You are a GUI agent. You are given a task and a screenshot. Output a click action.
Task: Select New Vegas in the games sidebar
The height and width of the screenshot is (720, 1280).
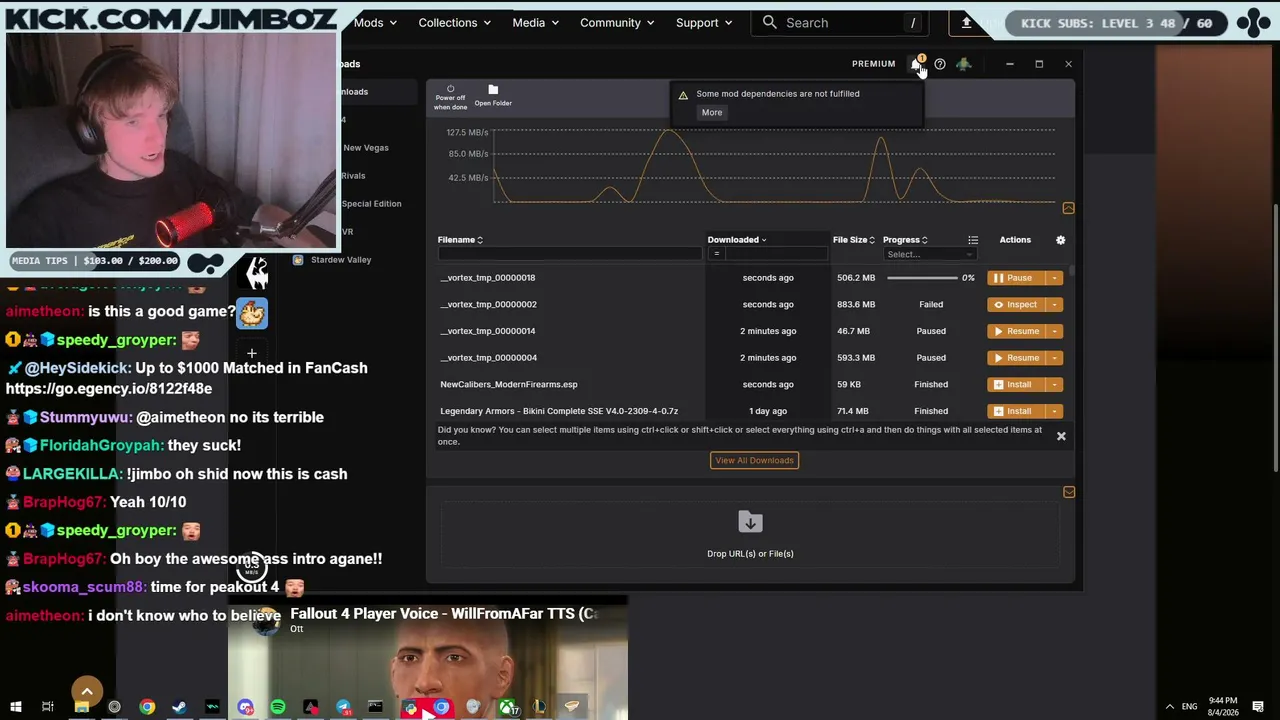366,148
